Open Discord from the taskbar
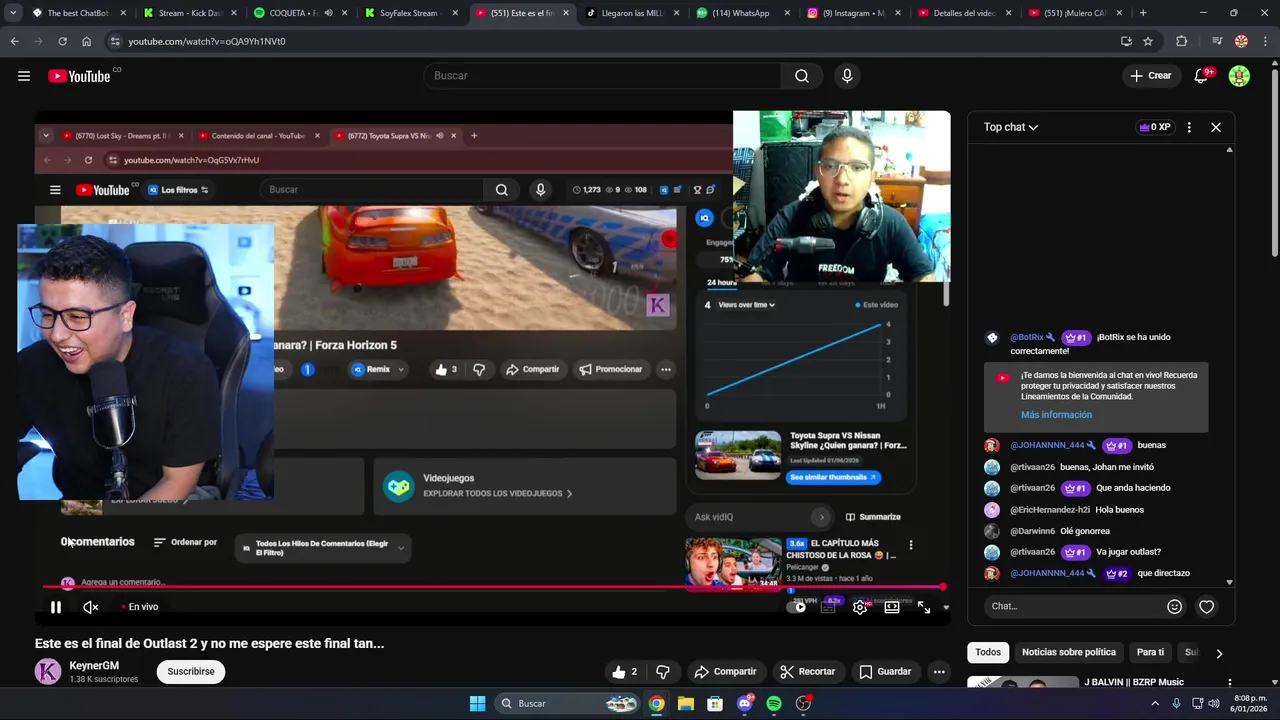Screen dimensions: 1280x720 pos(744,704)
